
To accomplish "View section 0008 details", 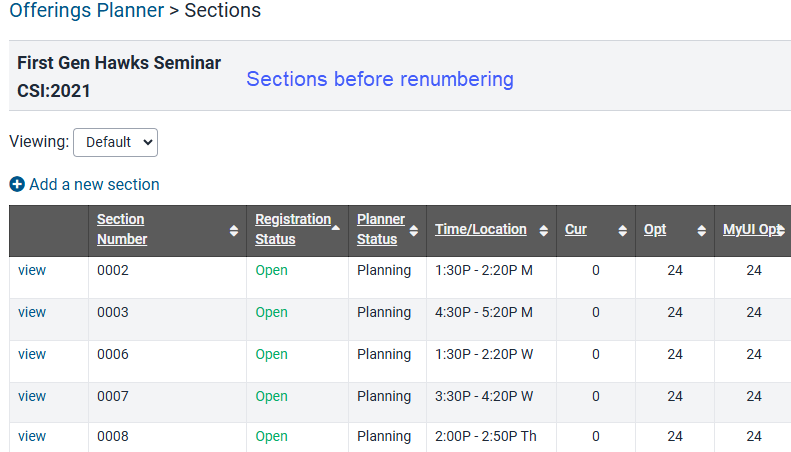I will (32, 436).
